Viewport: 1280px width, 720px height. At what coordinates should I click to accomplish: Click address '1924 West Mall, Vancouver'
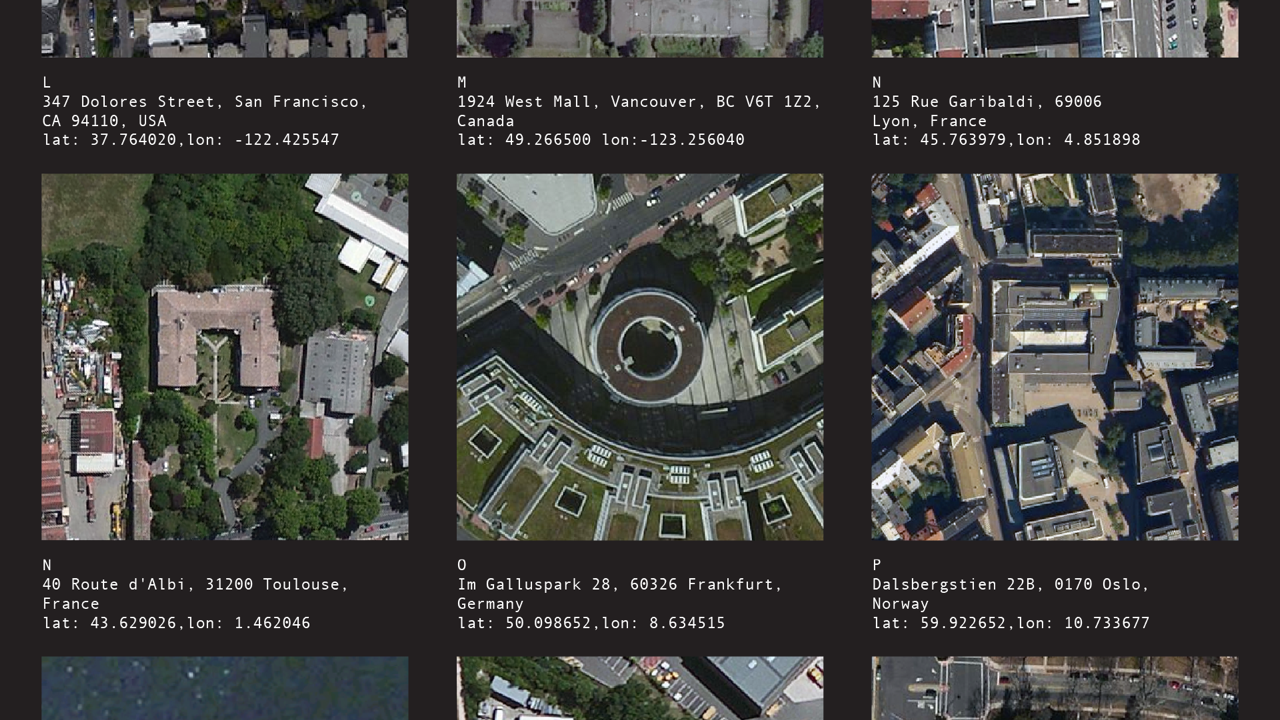pyautogui.click(x=581, y=102)
